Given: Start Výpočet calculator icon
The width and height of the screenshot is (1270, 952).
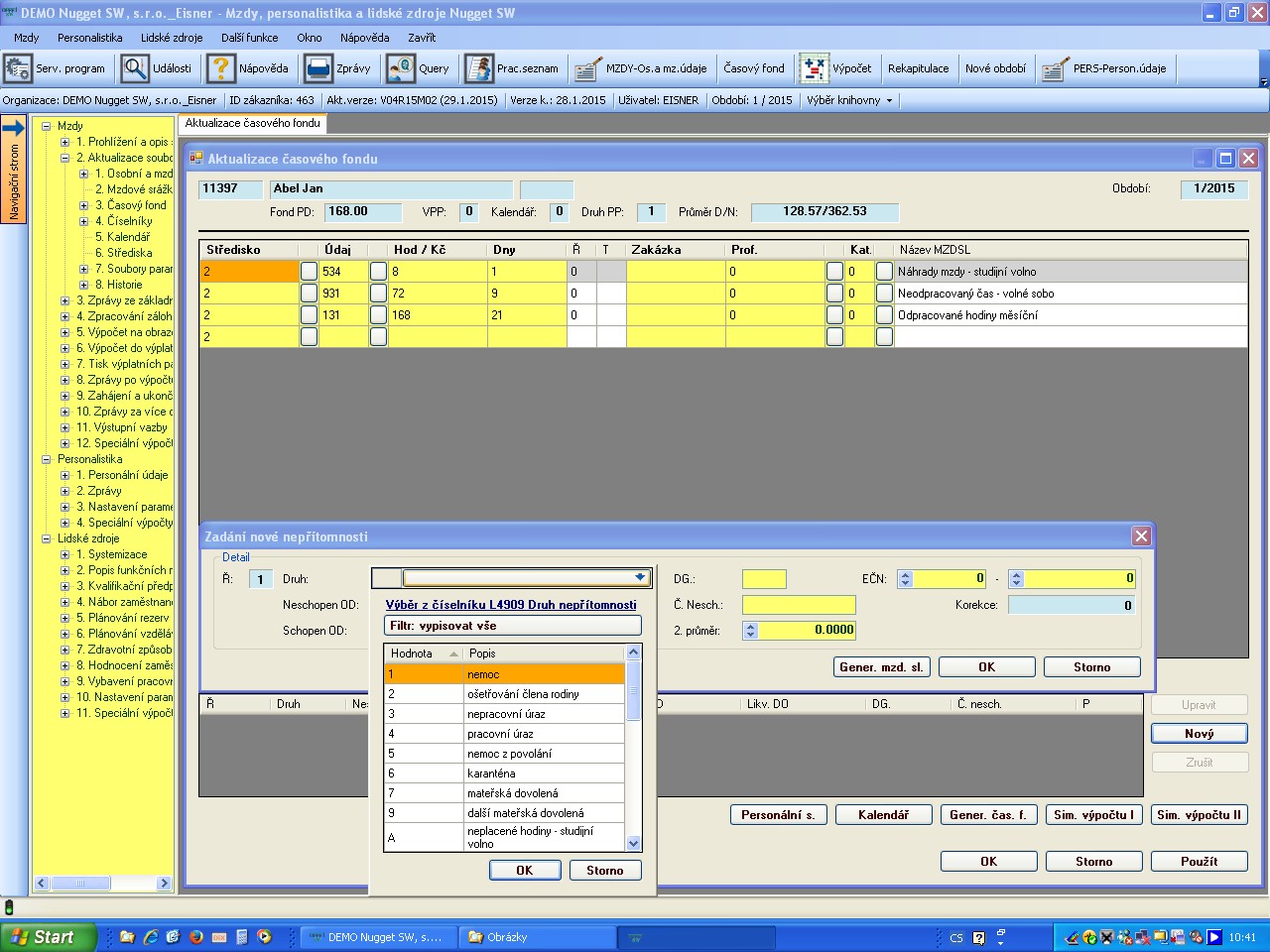Looking at the screenshot, I should point(815,68).
